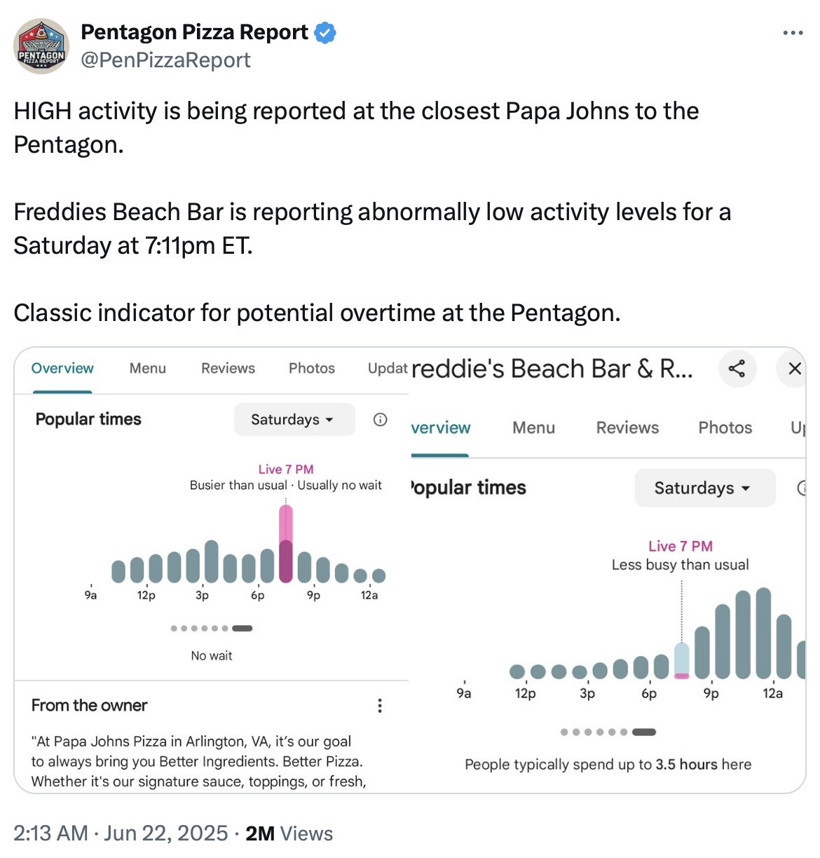Close the Freddie's Beach Bar panel

tap(795, 369)
